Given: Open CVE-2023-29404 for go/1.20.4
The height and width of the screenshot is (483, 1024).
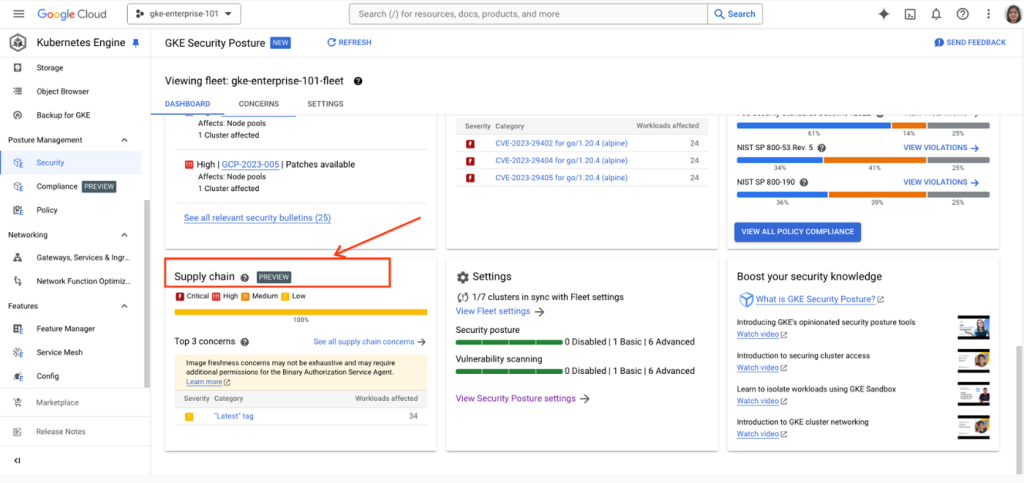Looking at the screenshot, I should pyautogui.click(x=561, y=161).
